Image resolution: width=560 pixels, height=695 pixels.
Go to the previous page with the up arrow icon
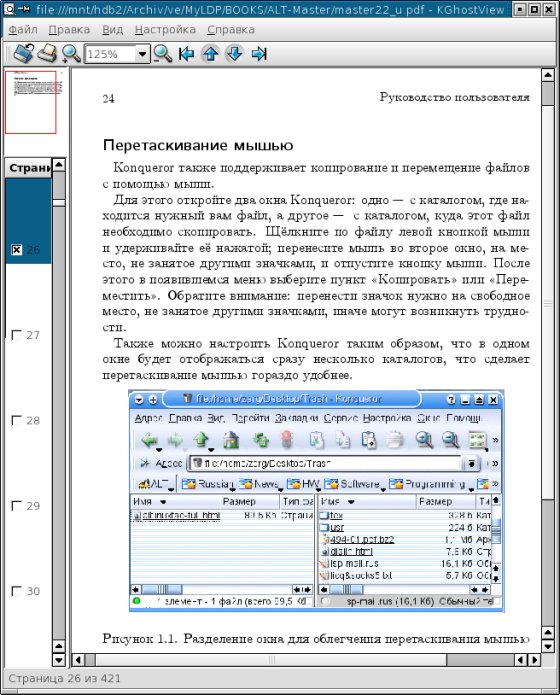(211, 54)
